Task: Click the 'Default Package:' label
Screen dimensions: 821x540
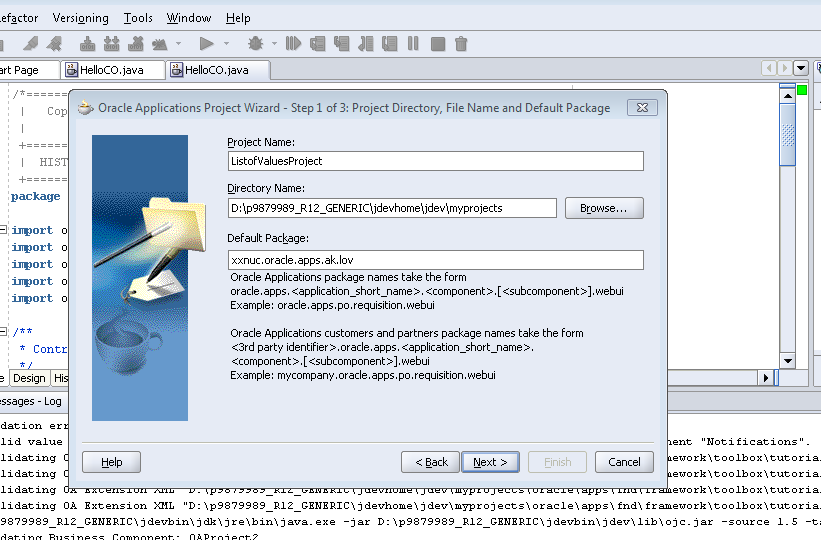Action: coord(268,238)
